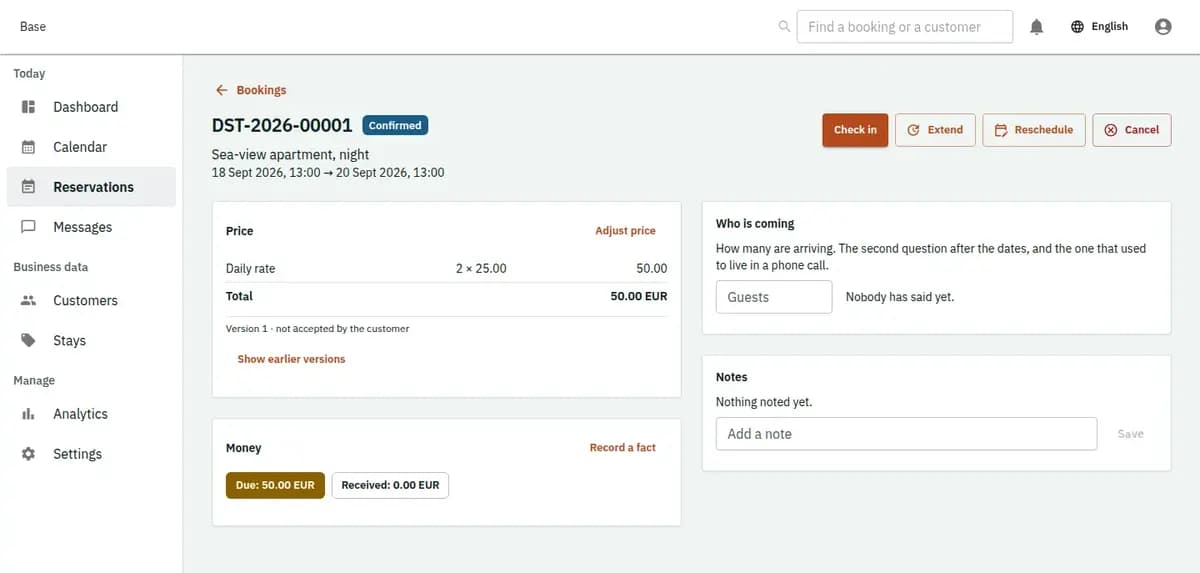The height and width of the screenshot is (573, 1200).
Task: Go to the Dashboard menu item
Action: pyautogui.click(x=91, y=107)
